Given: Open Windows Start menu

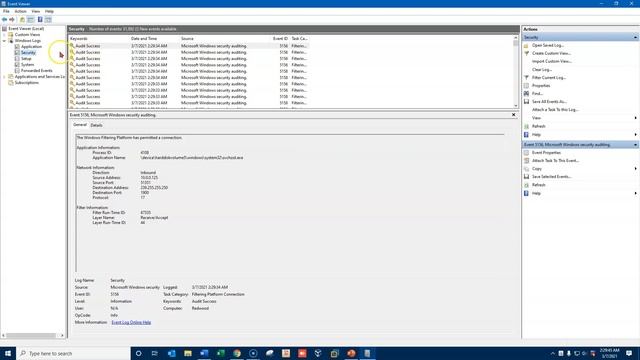Looking at the screenshot, I should tap(8, 353).
